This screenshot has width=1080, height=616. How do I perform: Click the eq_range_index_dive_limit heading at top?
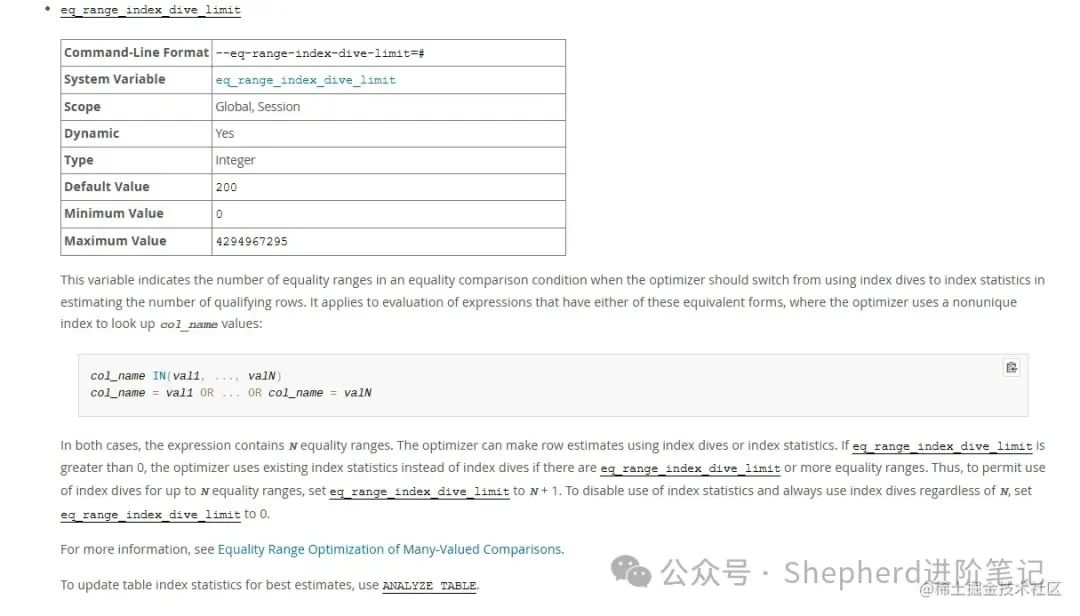point(151,10)
